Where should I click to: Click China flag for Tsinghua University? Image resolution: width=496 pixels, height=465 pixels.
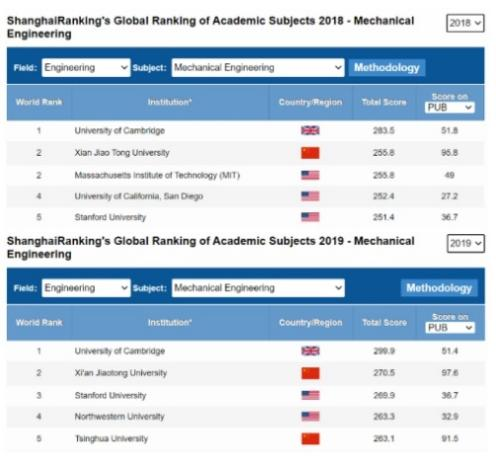click(x=310, y=439)
